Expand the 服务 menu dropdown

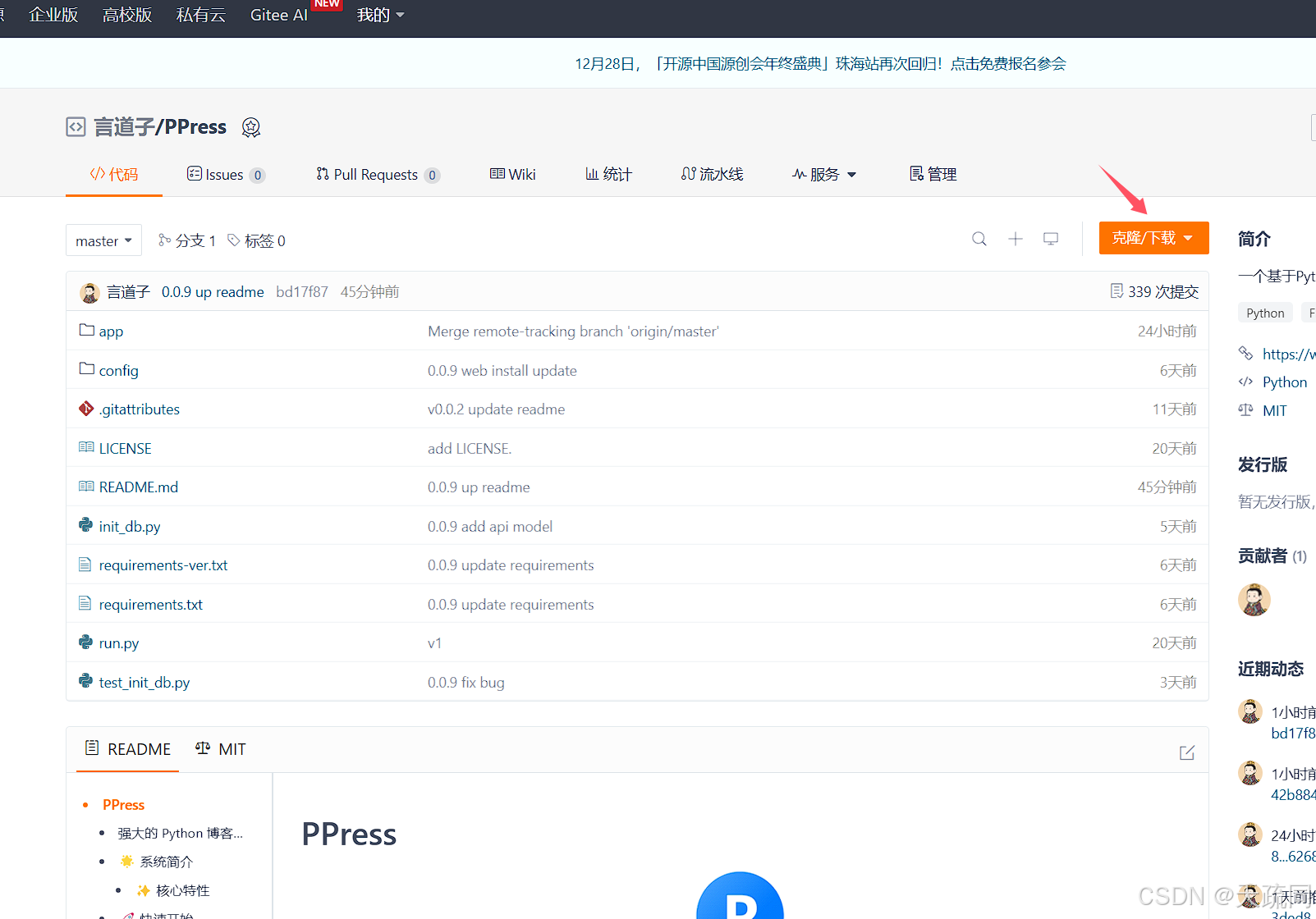[823, 174]
